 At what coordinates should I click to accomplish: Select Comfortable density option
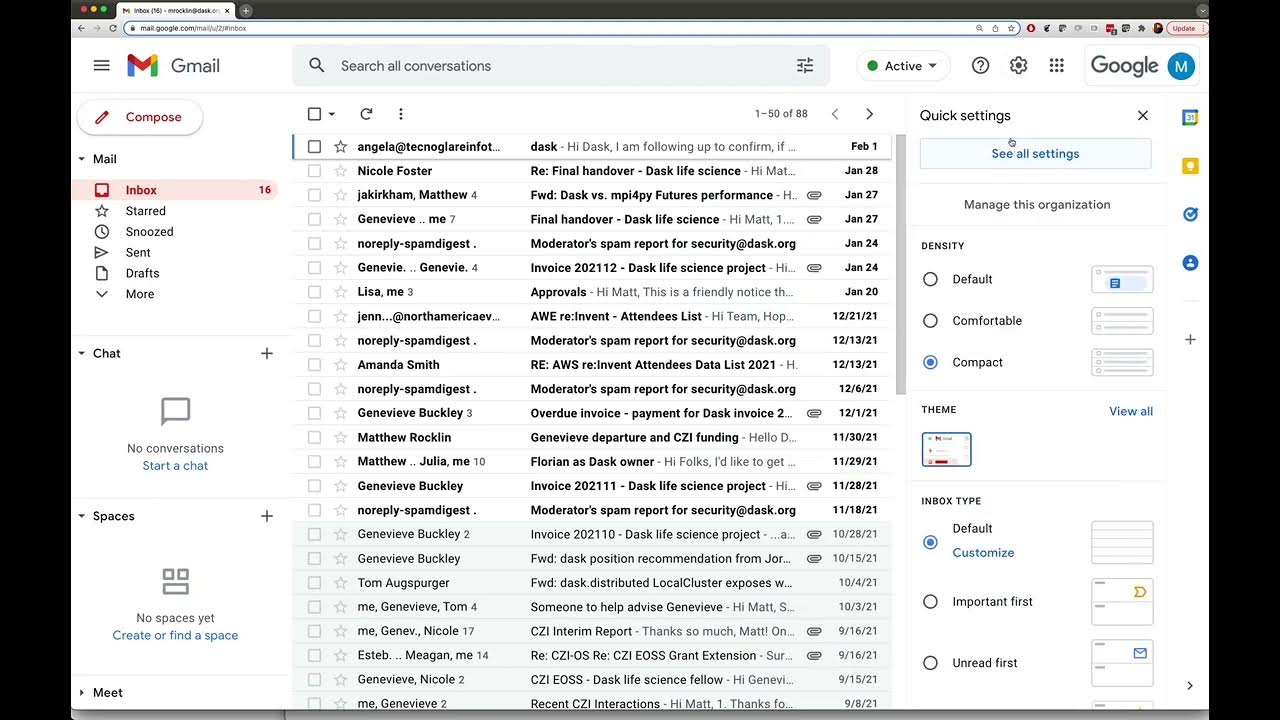click(x=930, y=321)
